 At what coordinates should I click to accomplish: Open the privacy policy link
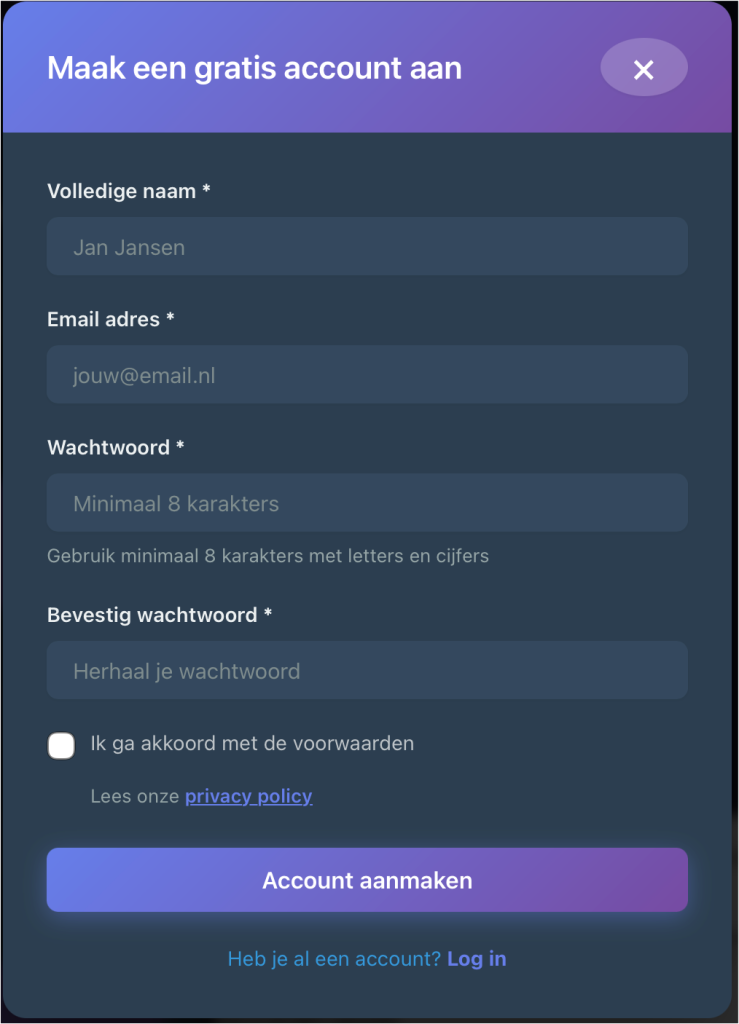coord(248,797)
